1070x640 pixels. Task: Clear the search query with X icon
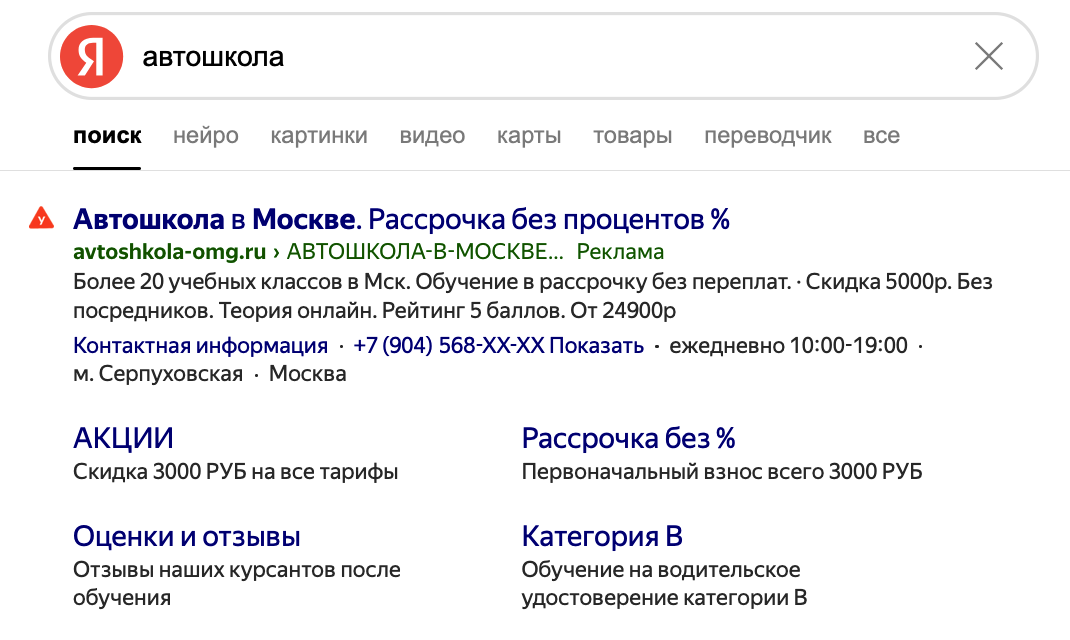[x=988, y=56]
